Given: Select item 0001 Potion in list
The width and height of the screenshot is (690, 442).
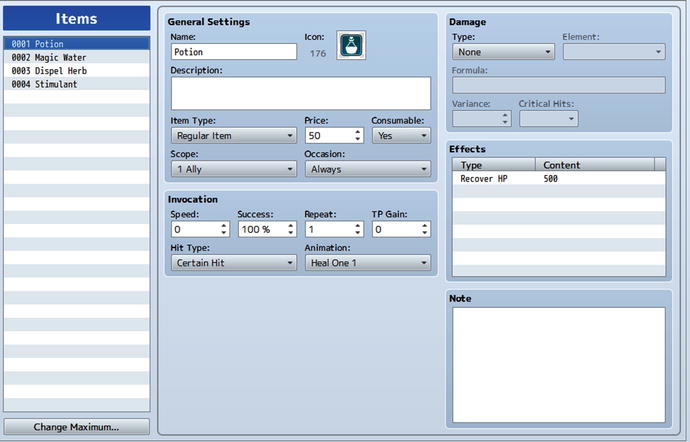Looking at the screenshot, I should click(x=77, y=44).
